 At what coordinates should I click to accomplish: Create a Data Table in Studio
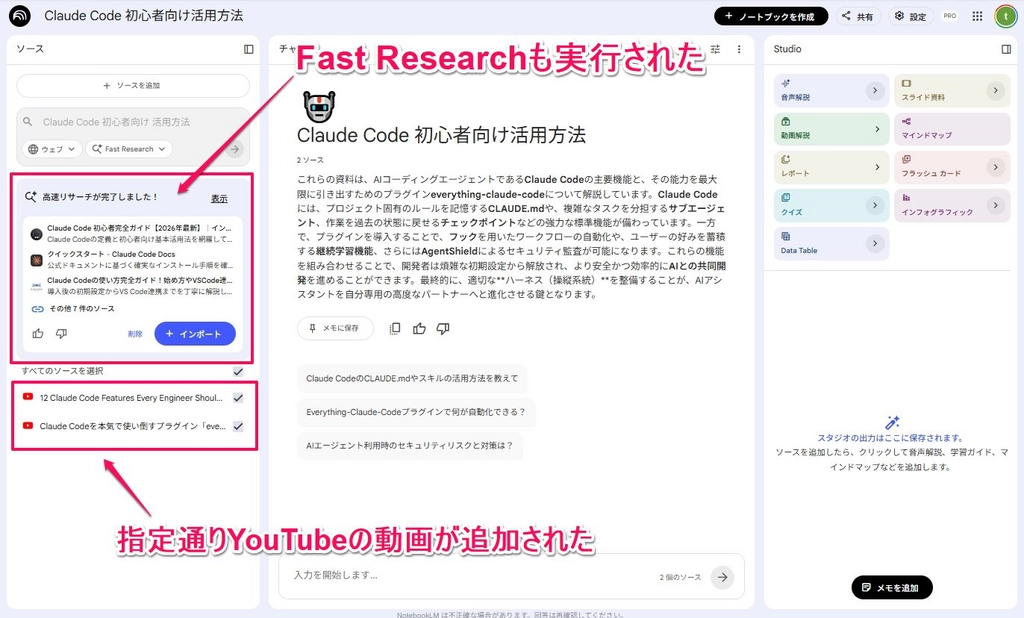click(831, 243)
